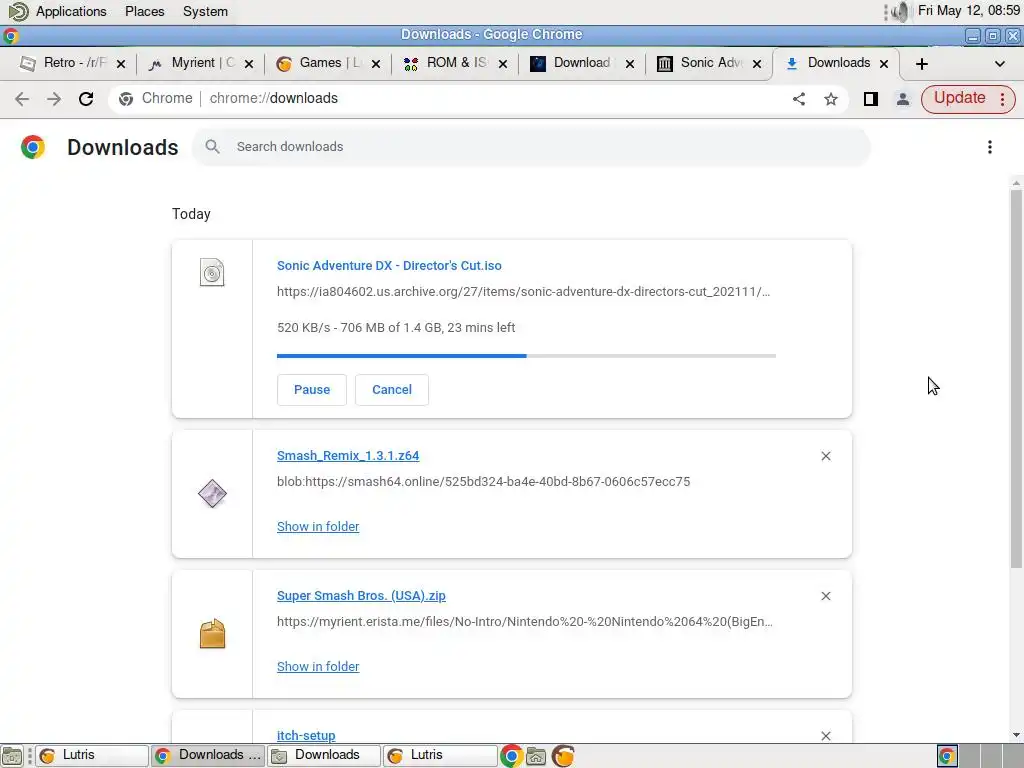Launch Chrome from taskbar launcher icon
This screenshot has width=1024, height=768.
[x=511, y=756]
